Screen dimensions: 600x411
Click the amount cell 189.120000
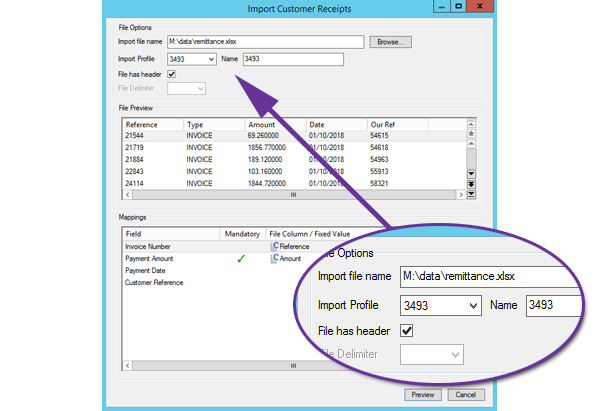tap(265, 159)
